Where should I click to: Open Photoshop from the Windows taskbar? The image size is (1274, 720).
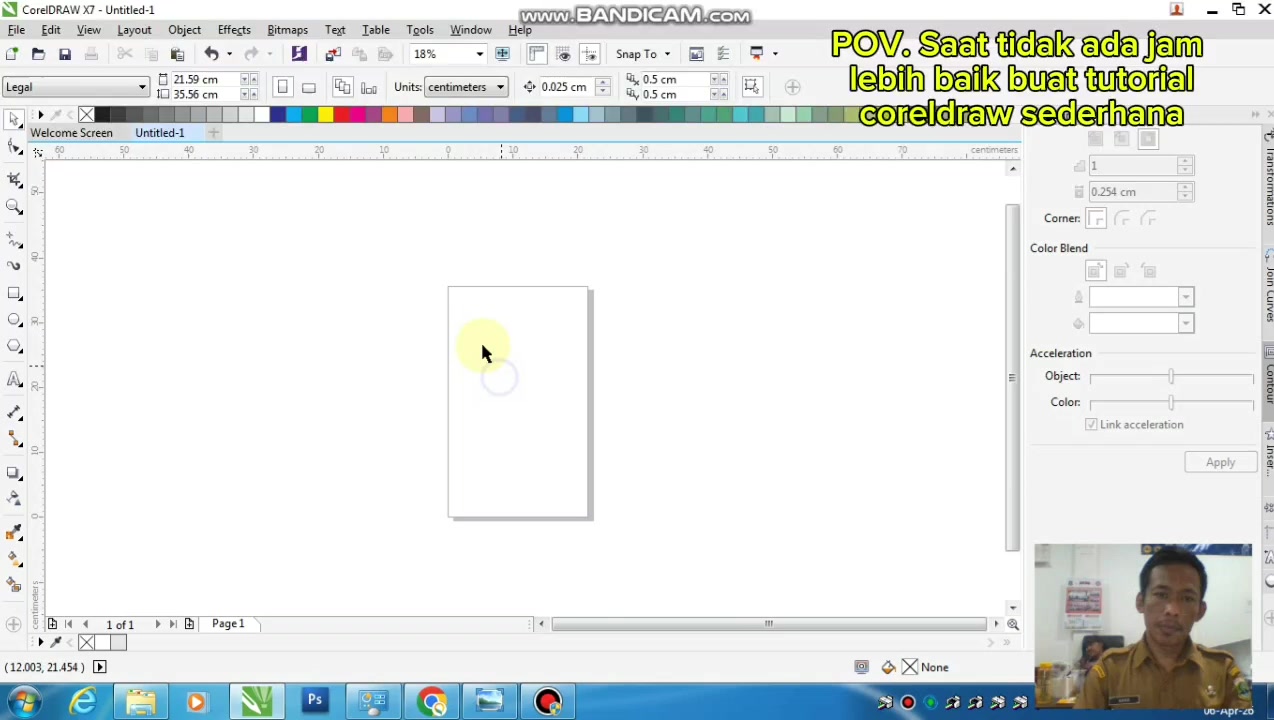[x=315, y=702]
